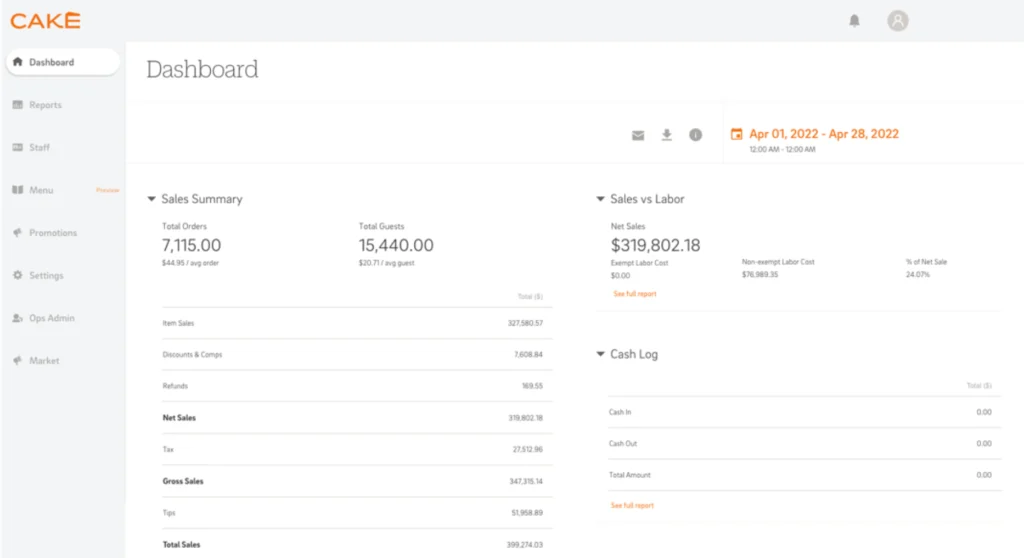Viewport: 1024px width, 558px height.
Task: Click the Staff icon in sidebar
Action: [x=17, y=148]
